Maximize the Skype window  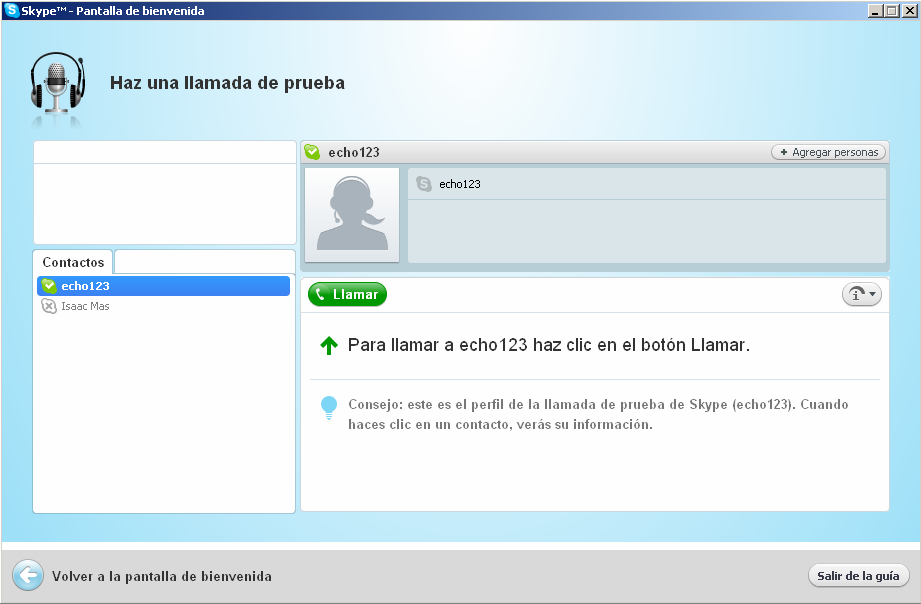[x=891, y=11]
